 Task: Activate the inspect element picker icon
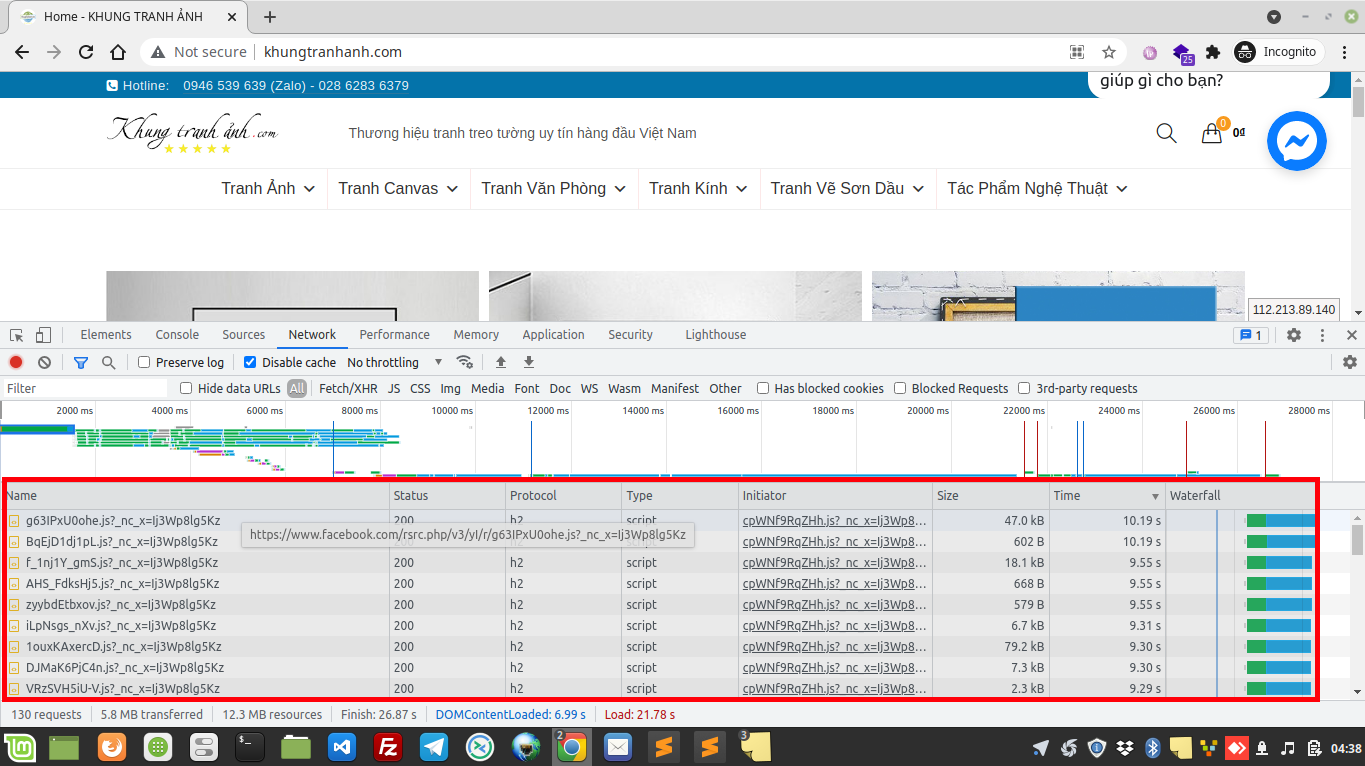(17, 335)
